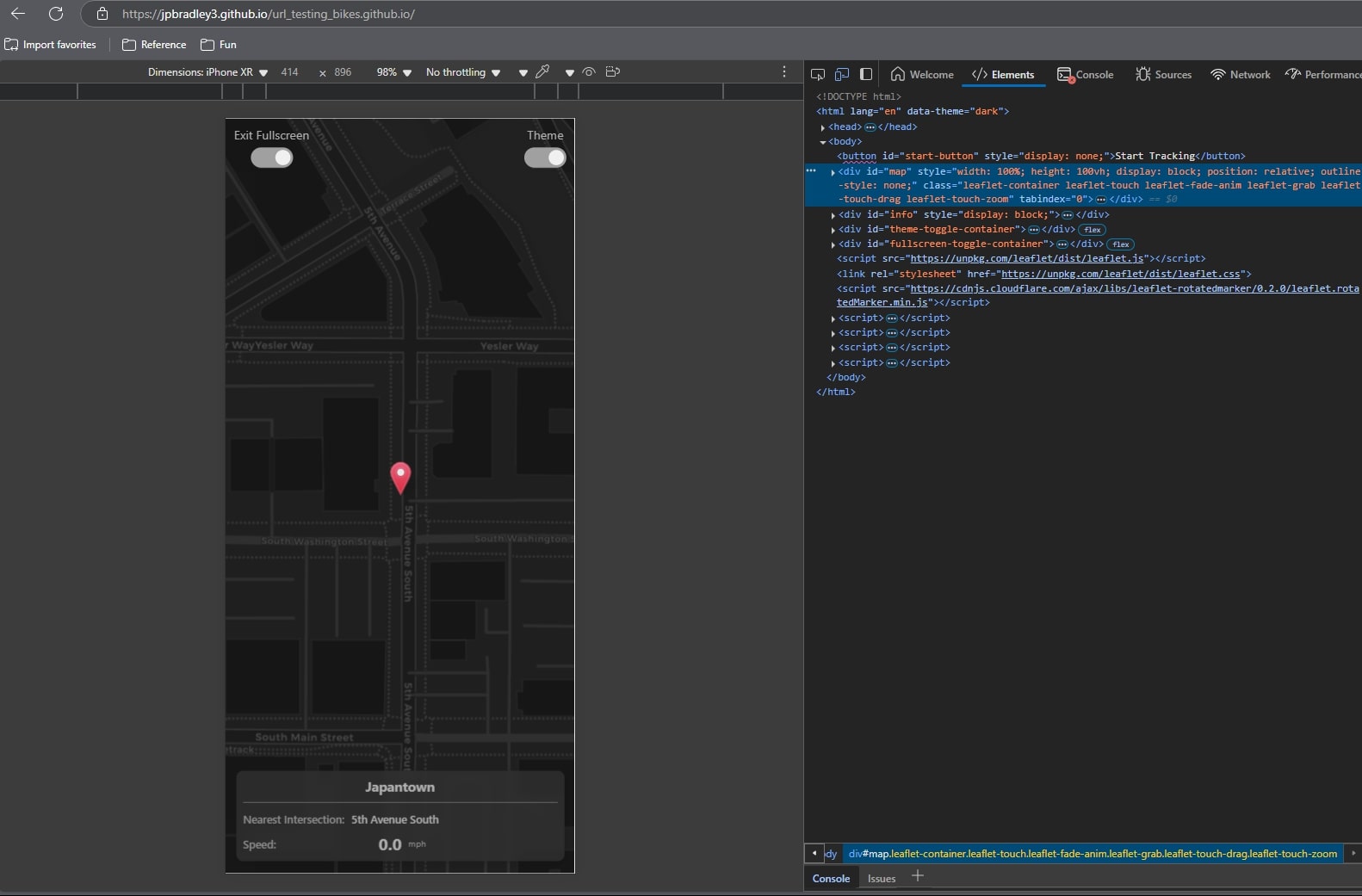Open the Issues drawer tab
Viewport: 1362px width, 896px height.
[881, 878]
